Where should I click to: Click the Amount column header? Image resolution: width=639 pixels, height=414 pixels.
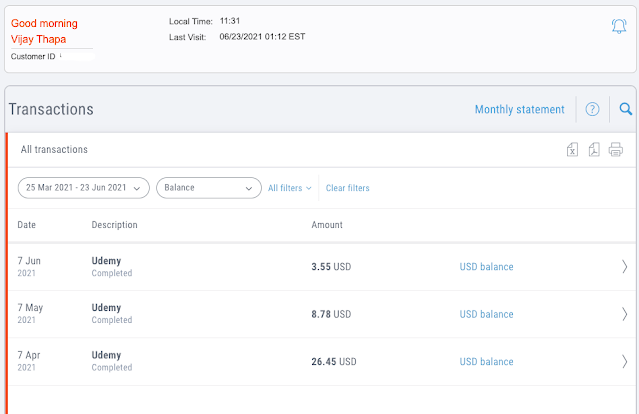[x=327, y=225]
